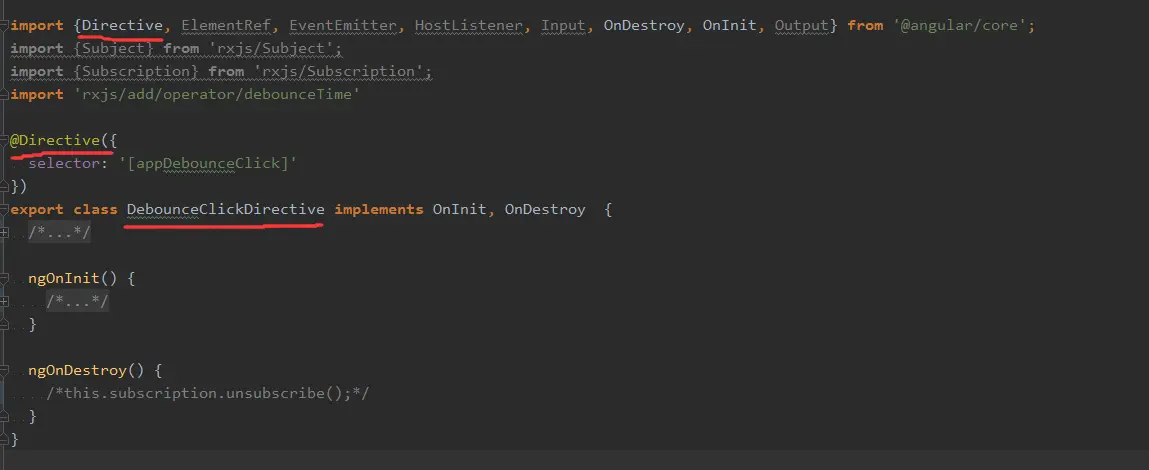Click '{Subscription}' in the third import
This screenshot has width=1149, height=470.
pos(136,71)
